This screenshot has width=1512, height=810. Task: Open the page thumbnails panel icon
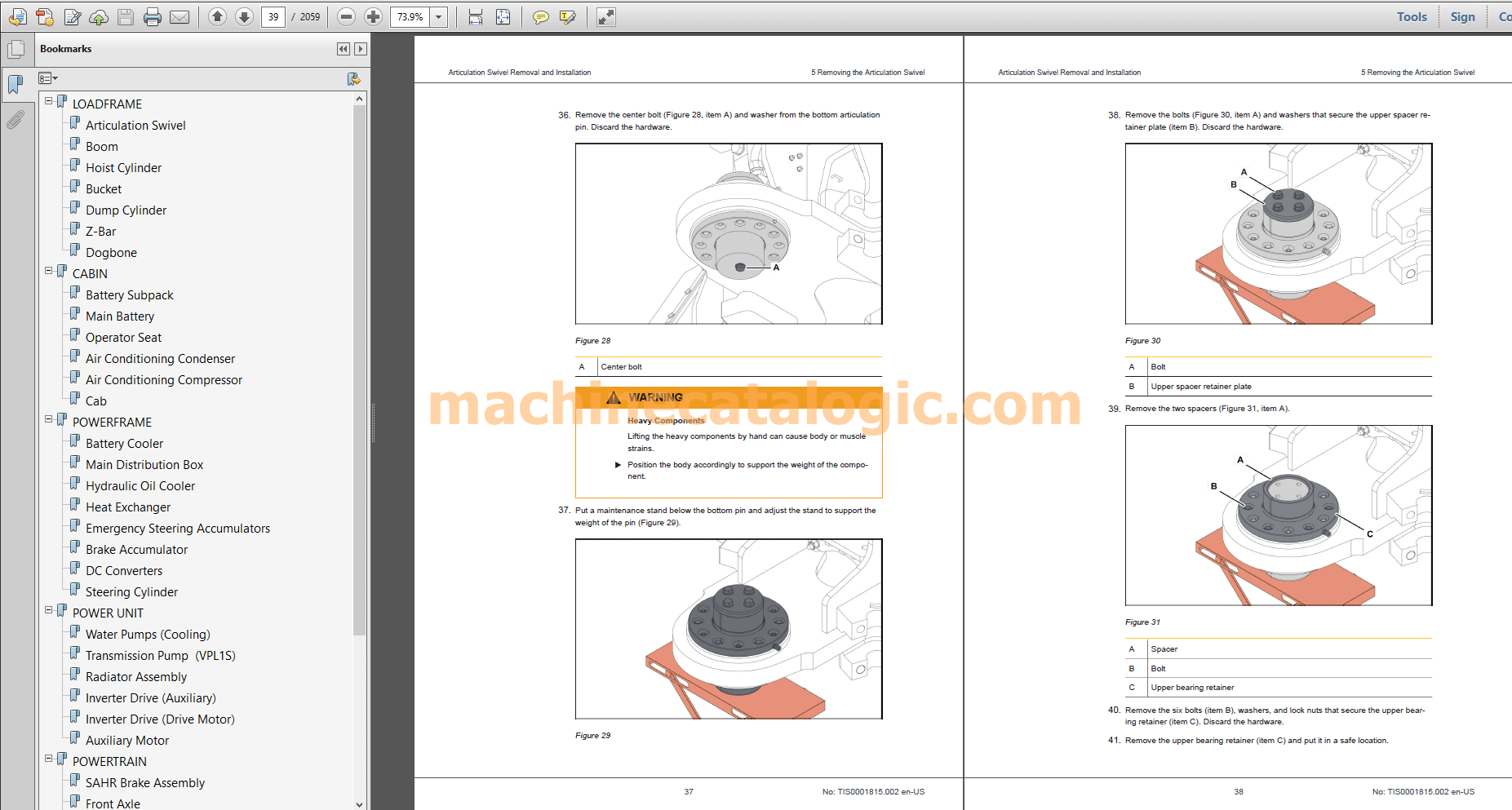pyautogui.click(x=16, y=49)
